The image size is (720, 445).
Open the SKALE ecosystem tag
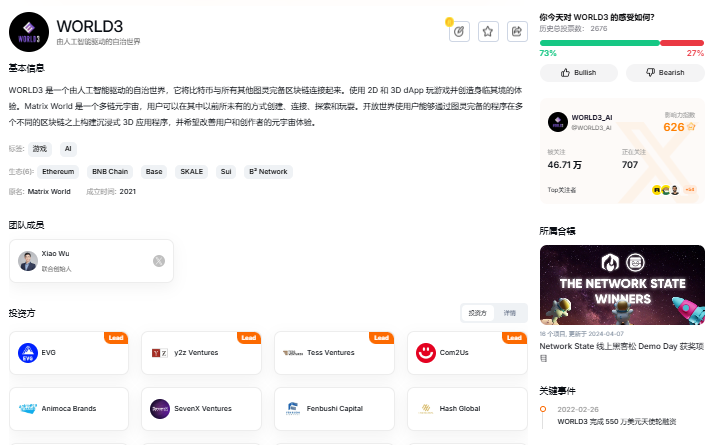coord(191,172)
